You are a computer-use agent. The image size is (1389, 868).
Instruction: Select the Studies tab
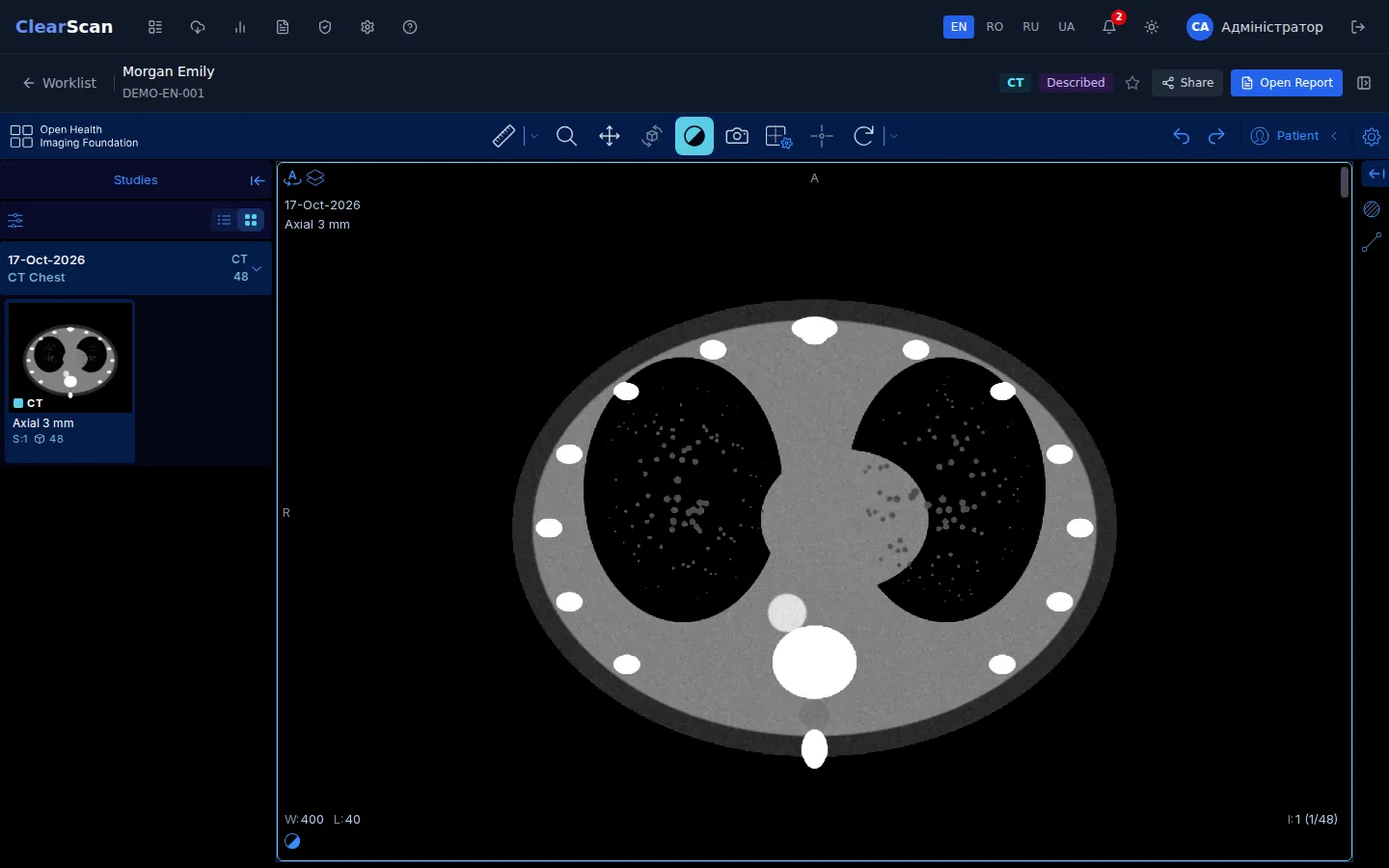pos(136,180)
